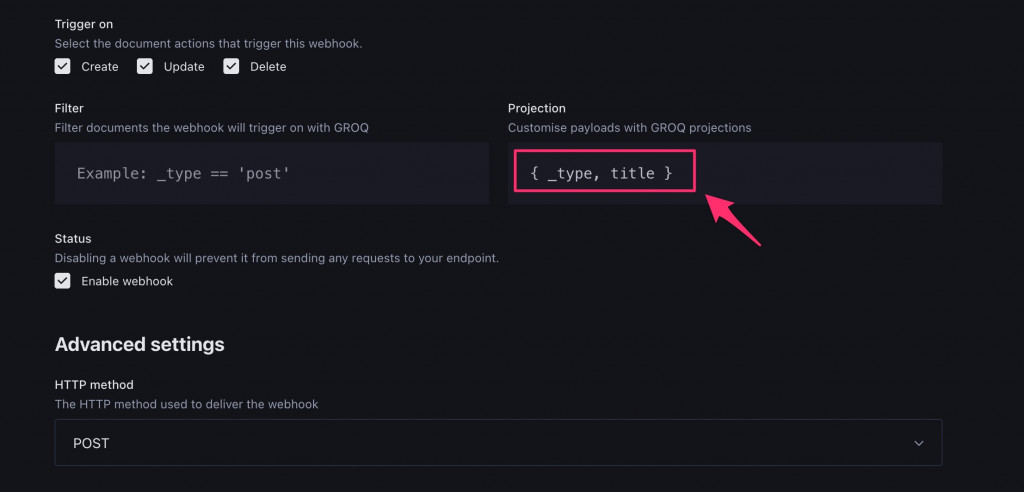
Task: Select the Advanced settings heading
Action: (139, 345)
